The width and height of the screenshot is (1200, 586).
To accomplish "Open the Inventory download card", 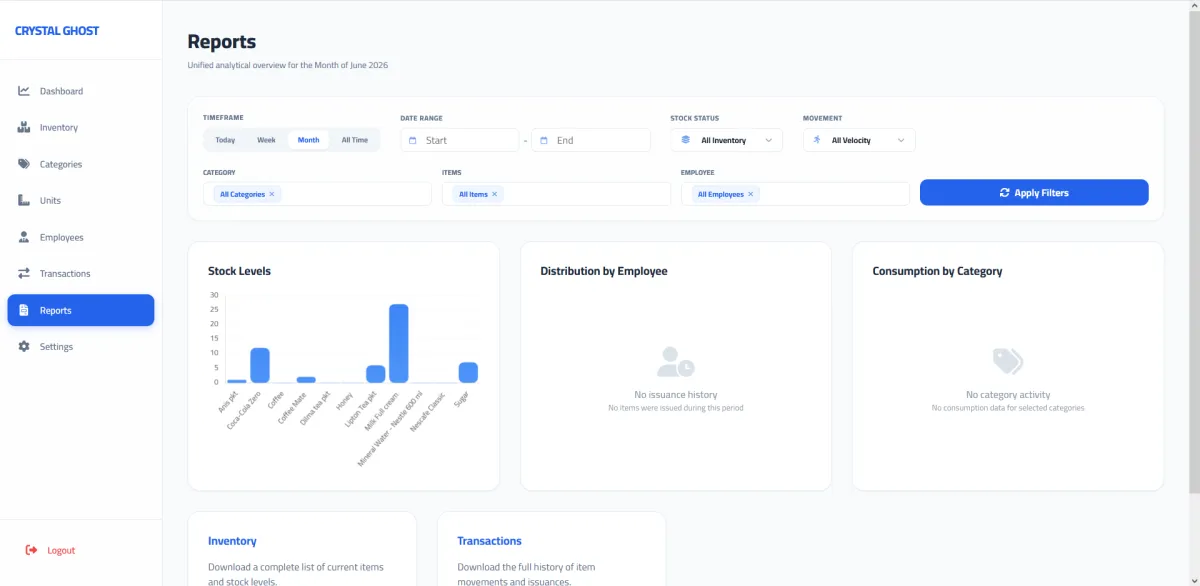I will (x=302, y=549).
